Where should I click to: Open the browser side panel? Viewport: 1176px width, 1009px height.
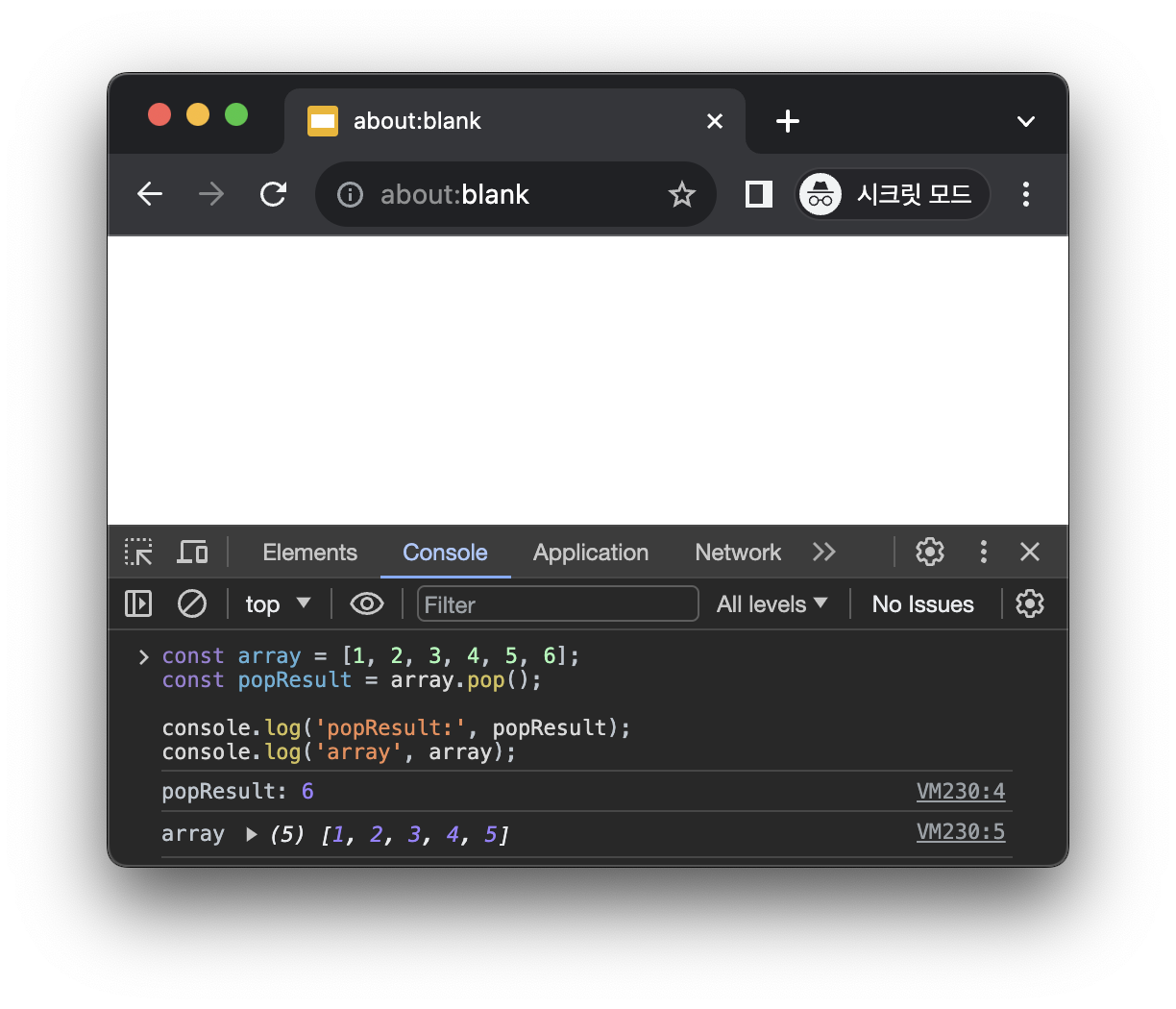point(759,194)
